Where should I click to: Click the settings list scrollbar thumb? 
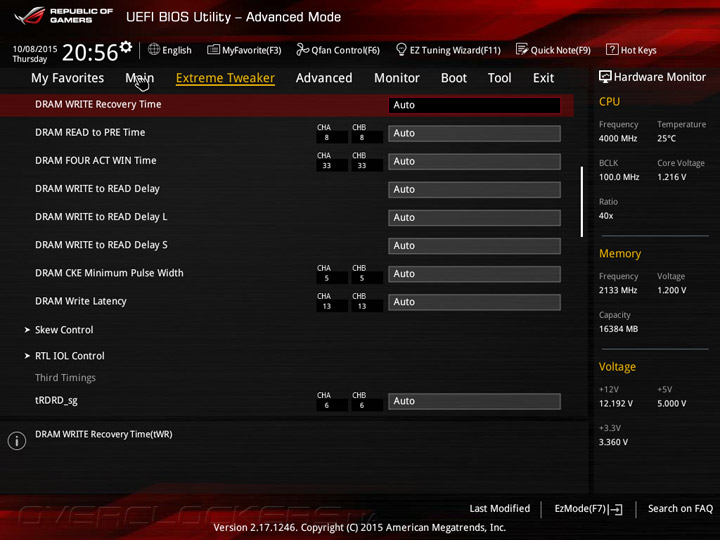tap(582, 202)
